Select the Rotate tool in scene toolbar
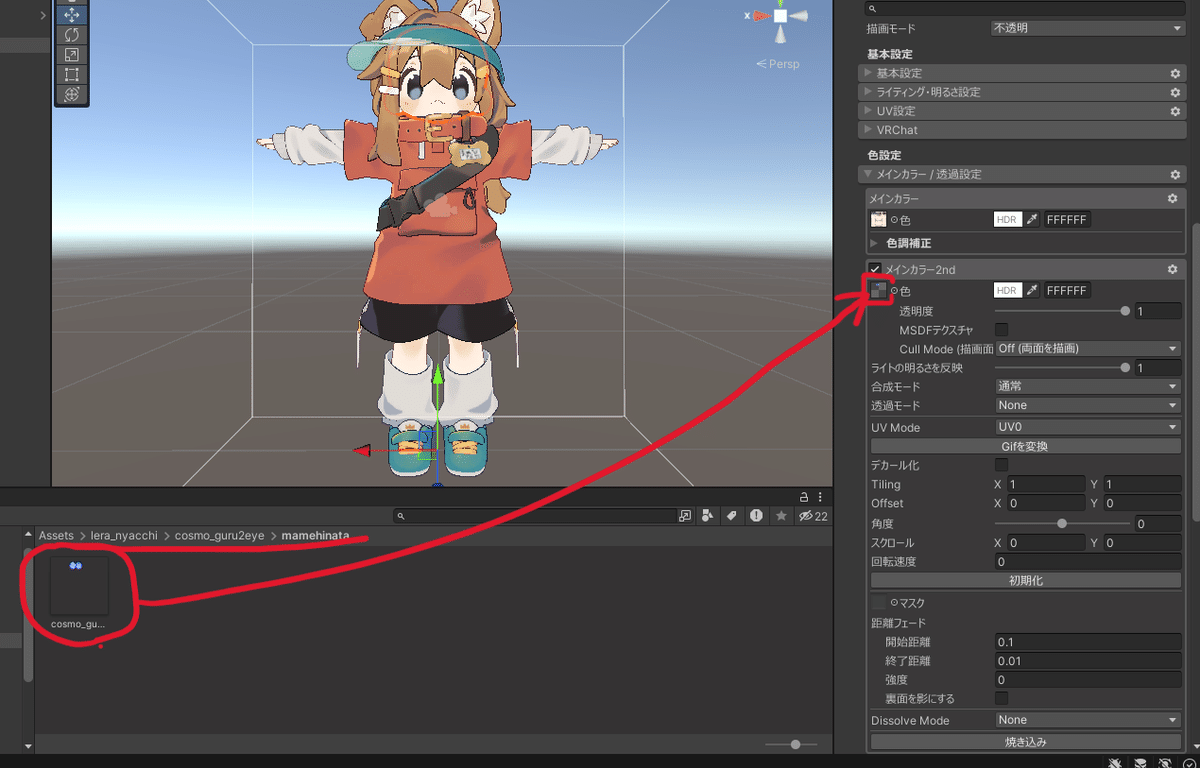1200x768 pixels. 71,35
